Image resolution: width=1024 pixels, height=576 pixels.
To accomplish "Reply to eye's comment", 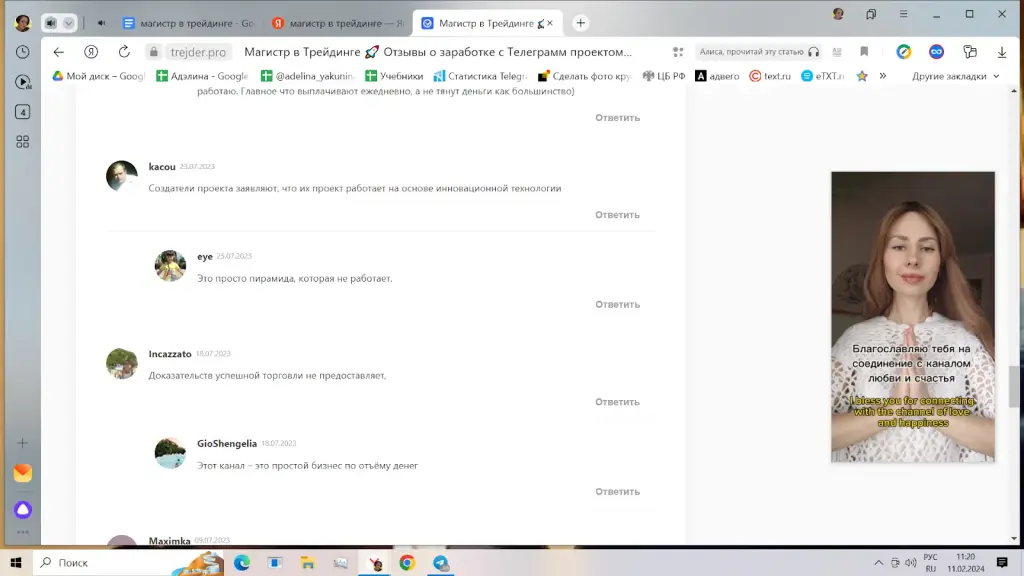I will tap(617, 304).
